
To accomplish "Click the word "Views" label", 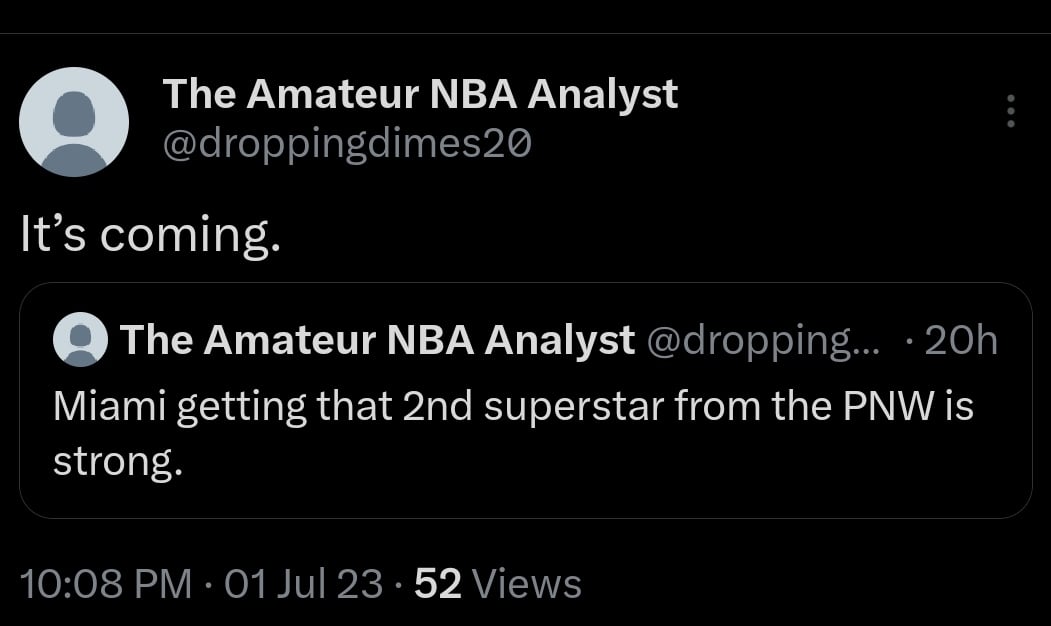I will (525, 583).
